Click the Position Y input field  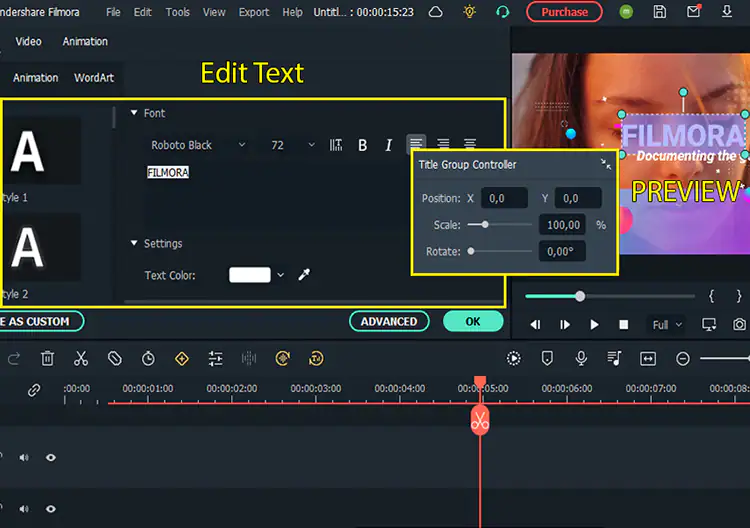[578, 198]
